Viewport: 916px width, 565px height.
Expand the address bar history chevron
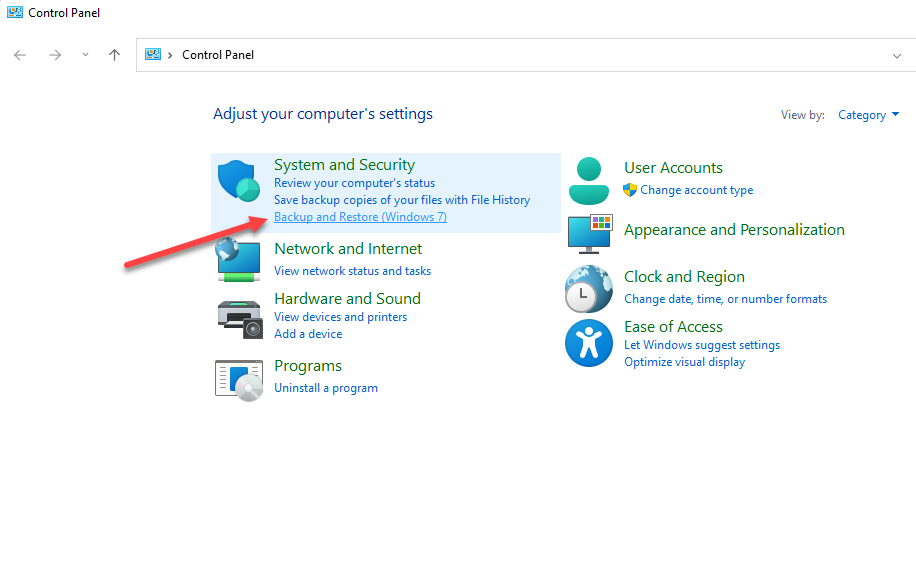(896, 55)
